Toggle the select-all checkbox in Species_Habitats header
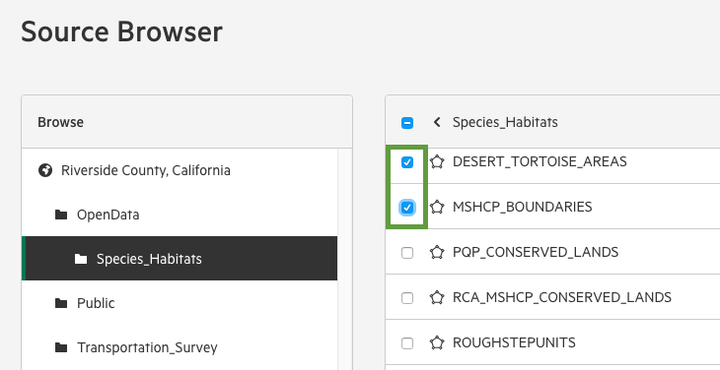The width and height of the screenshot is (720, 370). (407, 123)
